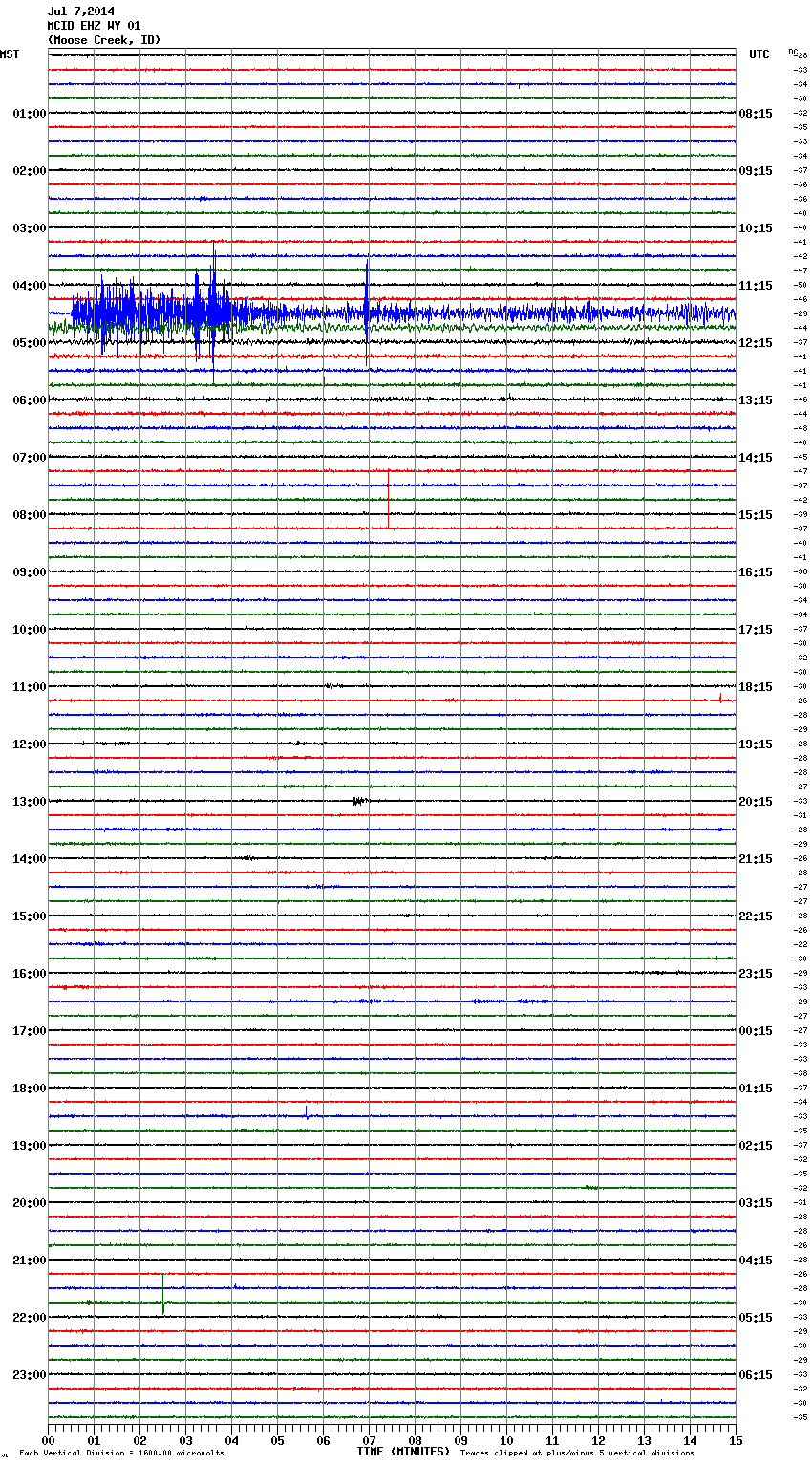Click minute tick 05 on the time axis
Screen dimensions: 812x1466
tap(278, 1440)
